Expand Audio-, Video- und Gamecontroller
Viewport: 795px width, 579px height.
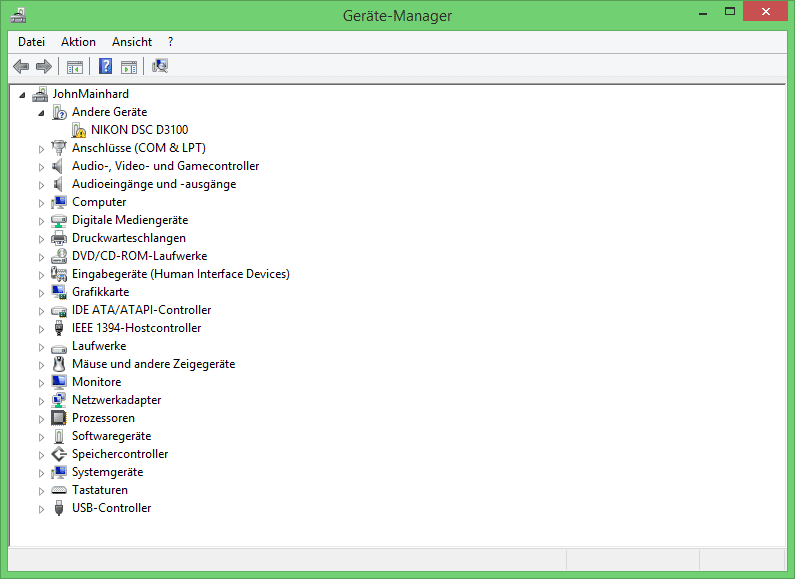click(41, 167)
